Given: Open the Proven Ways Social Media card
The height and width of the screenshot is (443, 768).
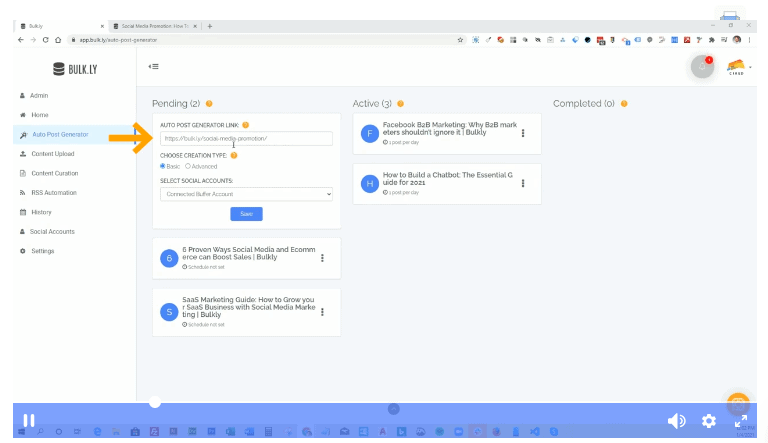Looking at the screenshot, I should [x=246, y=258].
